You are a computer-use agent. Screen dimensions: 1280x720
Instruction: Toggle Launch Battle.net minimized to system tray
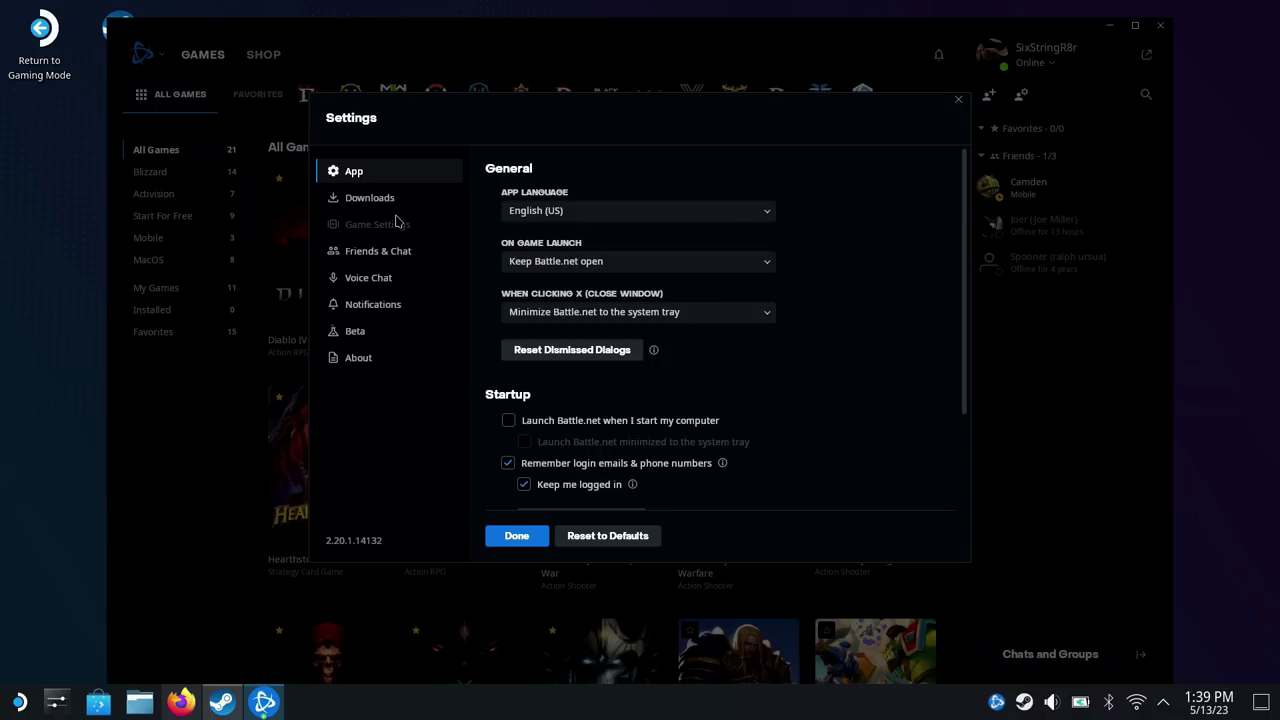tap(524, 442)
